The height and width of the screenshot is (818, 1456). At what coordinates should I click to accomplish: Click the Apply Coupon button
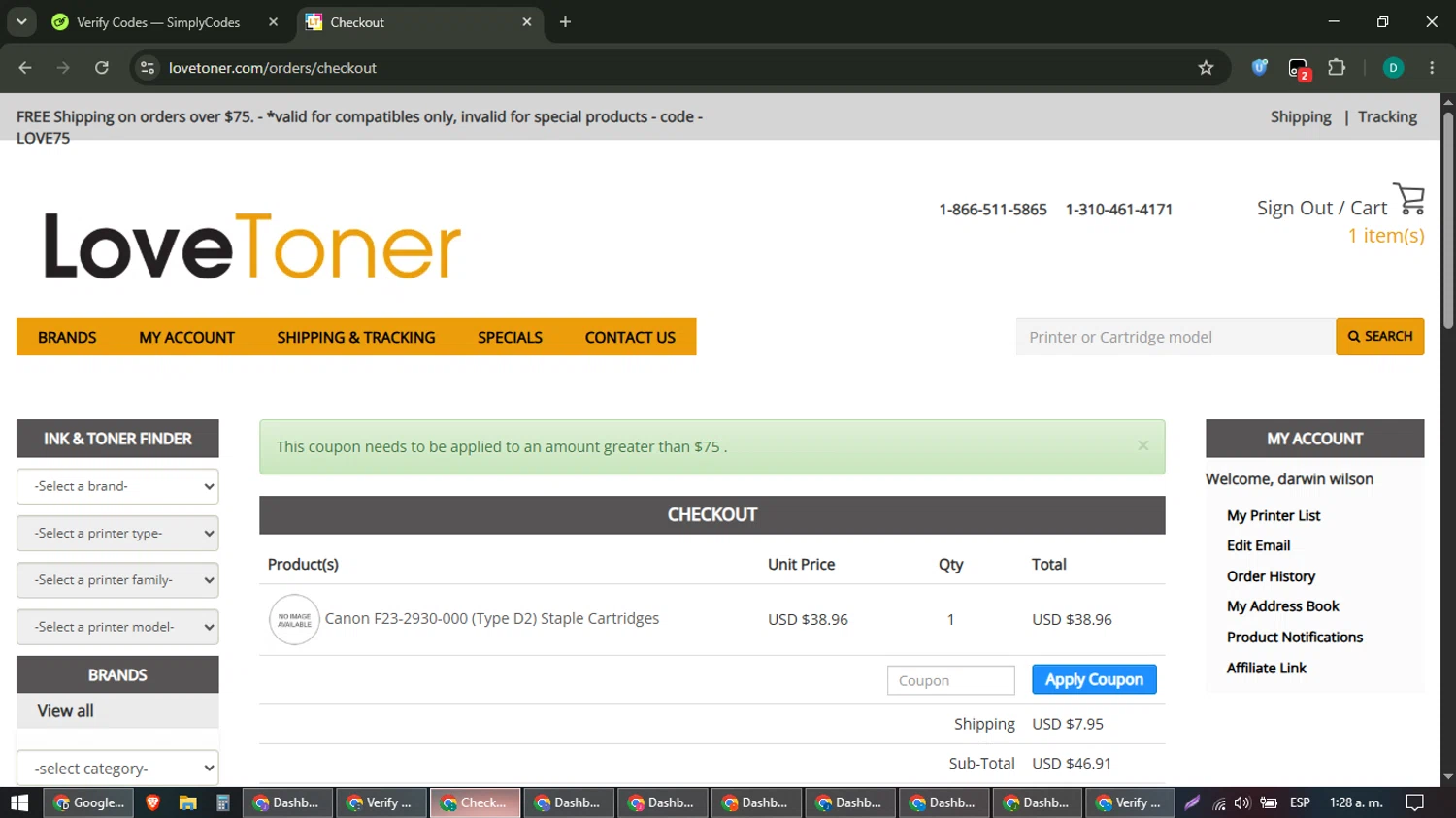pos(1094,679)
